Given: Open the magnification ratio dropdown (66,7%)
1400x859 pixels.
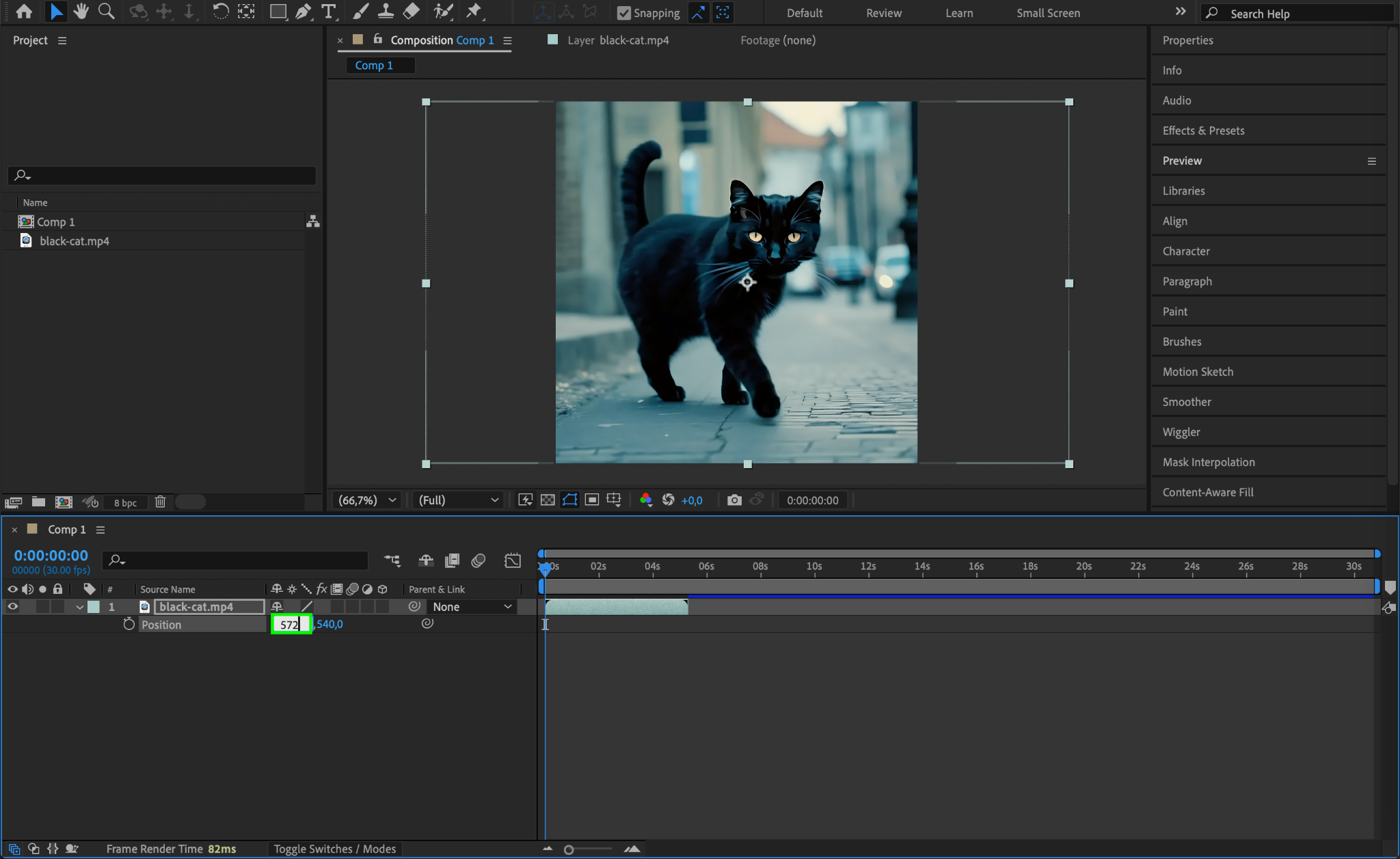Looking at the screenshot, I should [367, 500].
